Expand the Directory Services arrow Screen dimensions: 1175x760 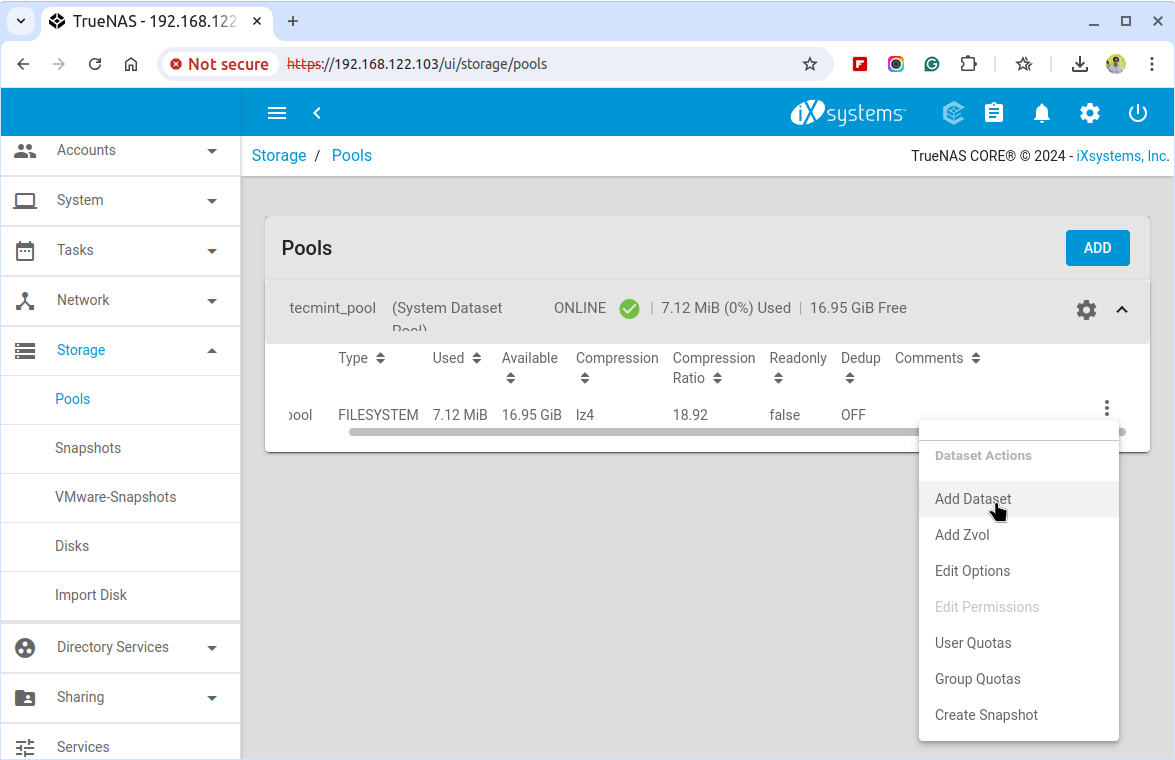click(x=212, y=648)
